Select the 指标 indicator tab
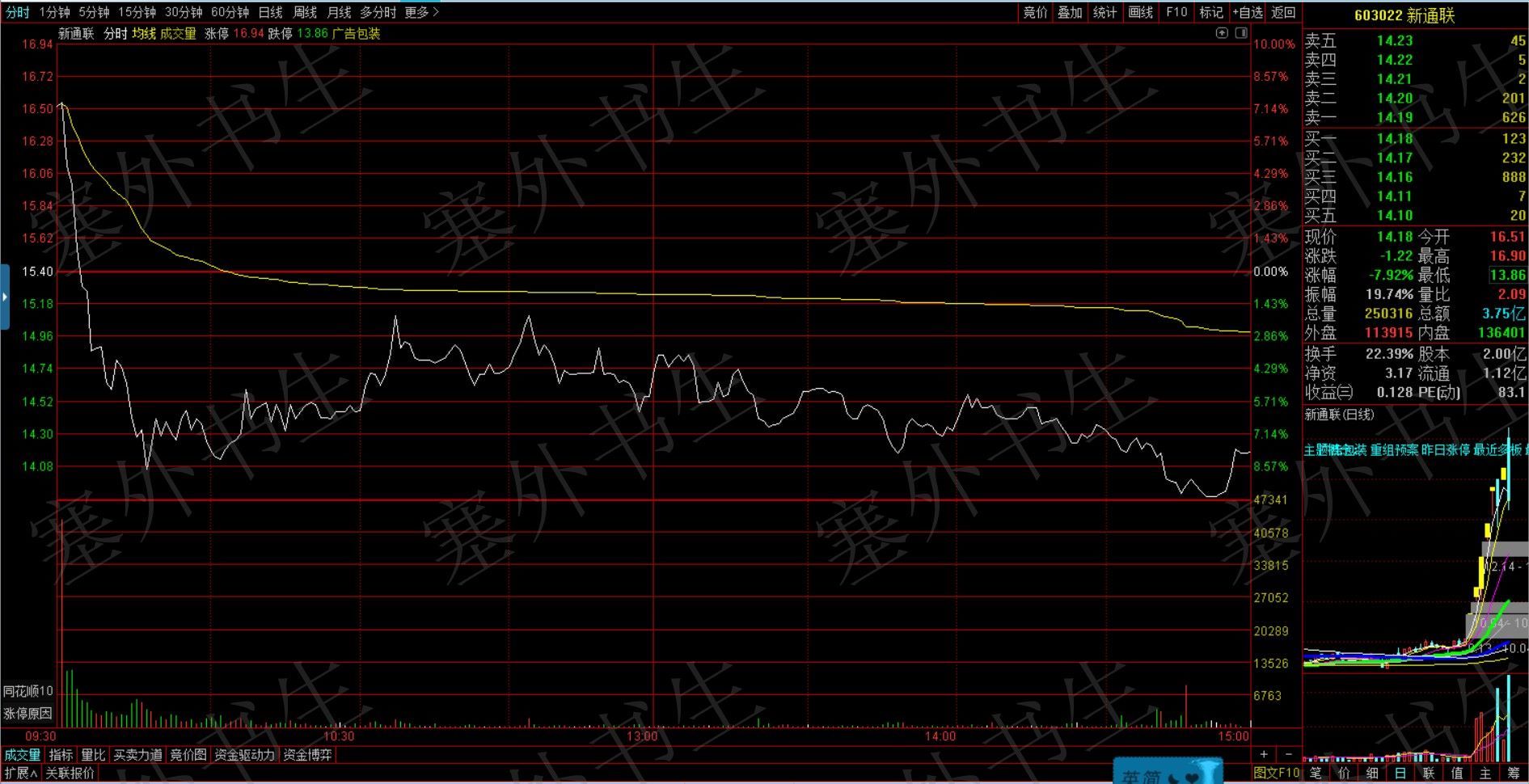Image resolution: width=1529 pixels, height=784 pixels. pyautogui.click(x=61, y=755)
